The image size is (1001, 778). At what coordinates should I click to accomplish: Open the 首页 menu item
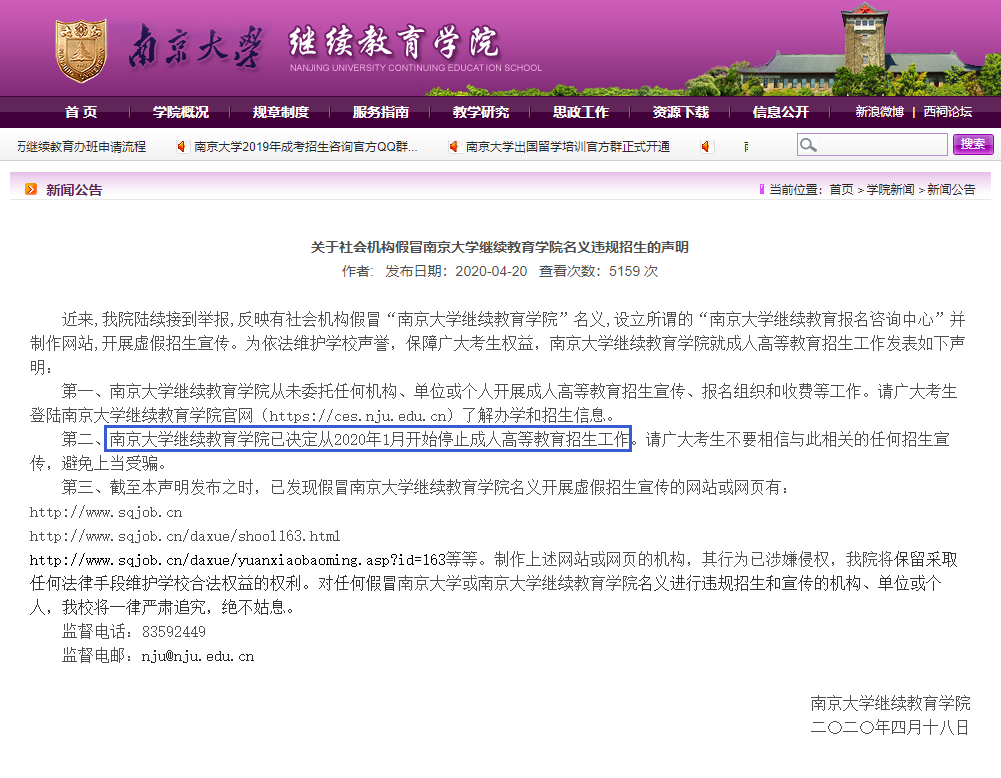click(x=81, y=112)
